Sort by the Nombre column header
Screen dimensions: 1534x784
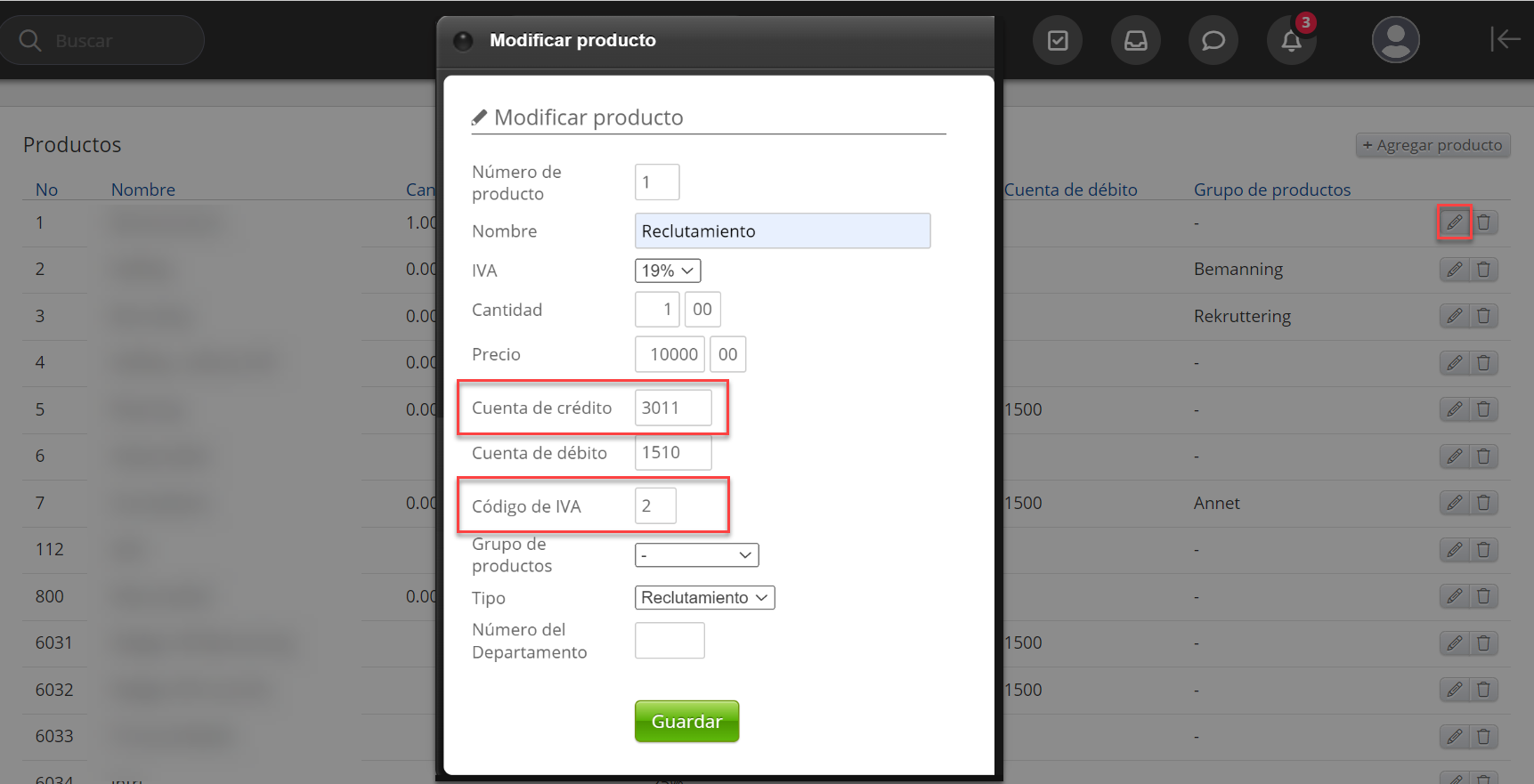142,190
